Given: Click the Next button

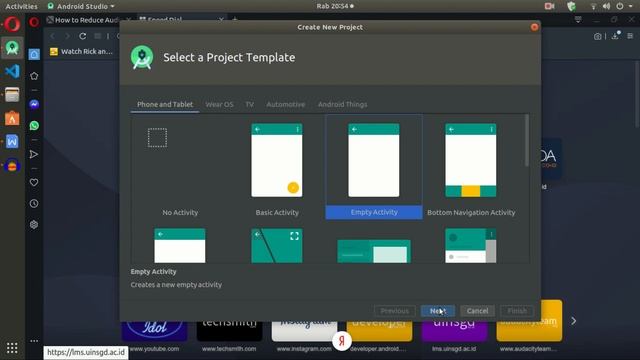Looking at the screenshot, I should pyautogui.click(x=438, y=311).
